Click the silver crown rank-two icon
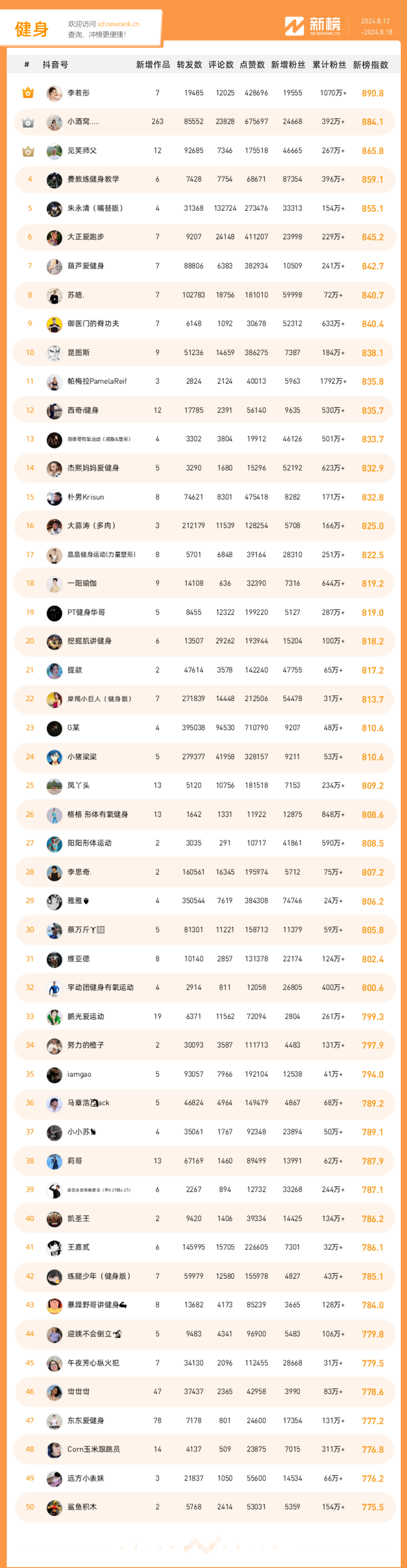The height and width of the screenshot is (1568, 407). point(28,122)
